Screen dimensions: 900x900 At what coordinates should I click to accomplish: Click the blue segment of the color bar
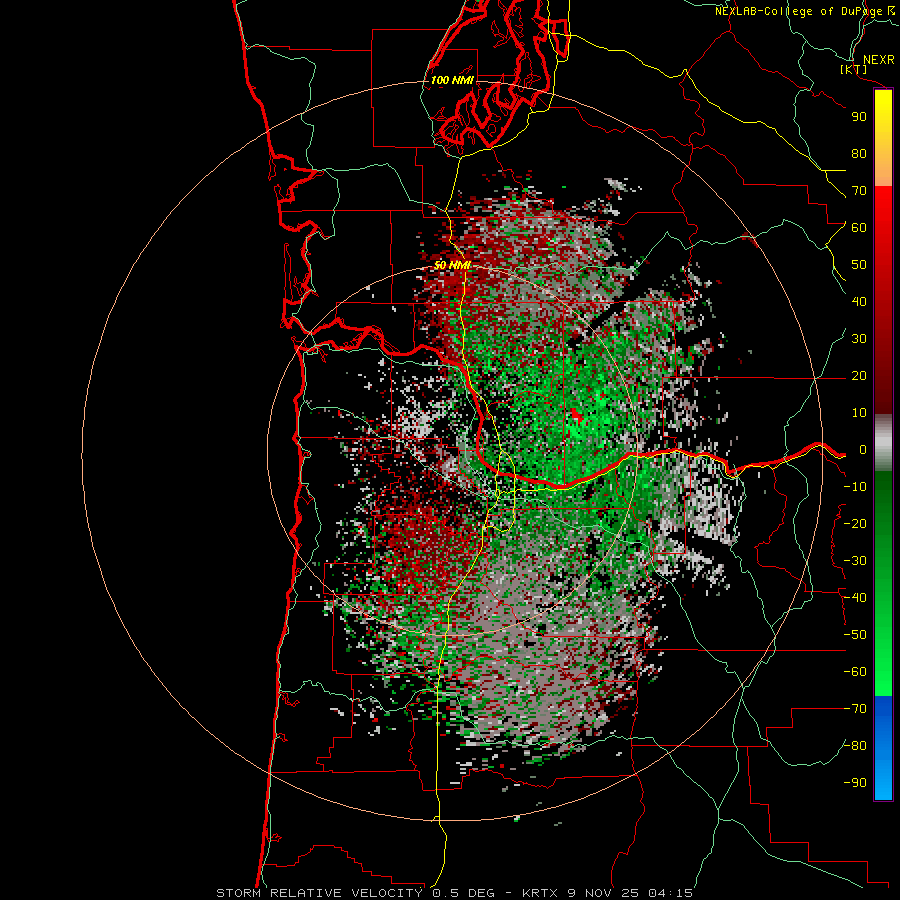point(883,748)
